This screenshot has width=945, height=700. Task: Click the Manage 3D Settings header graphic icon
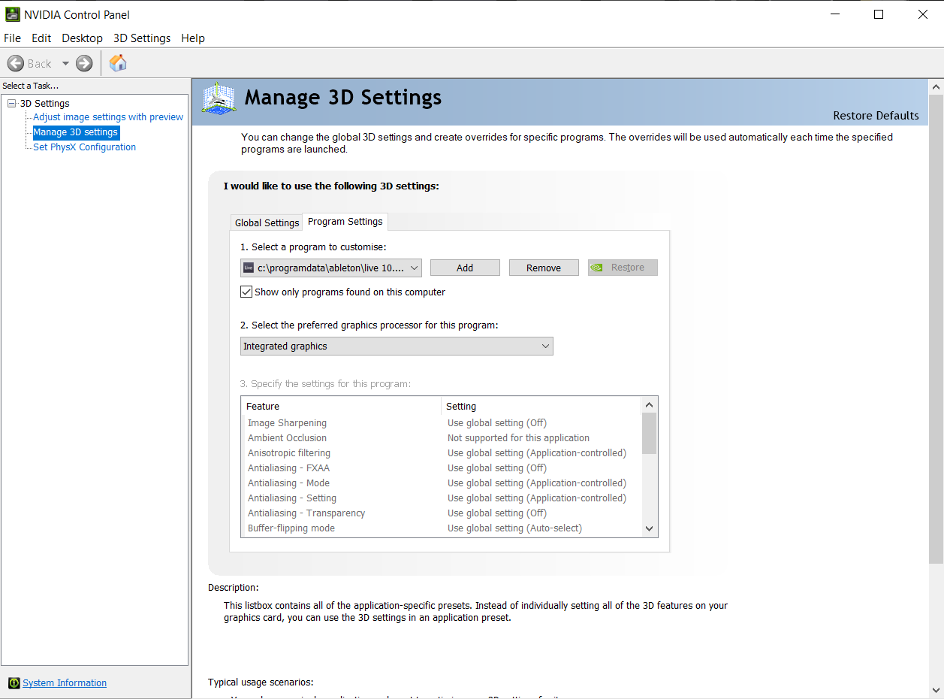click(217, 98)
